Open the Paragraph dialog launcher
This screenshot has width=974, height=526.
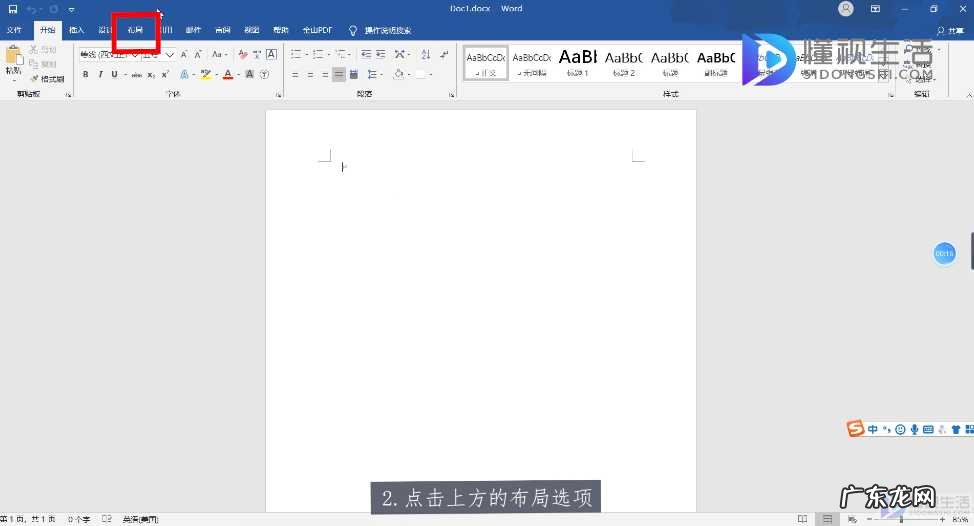452,95
